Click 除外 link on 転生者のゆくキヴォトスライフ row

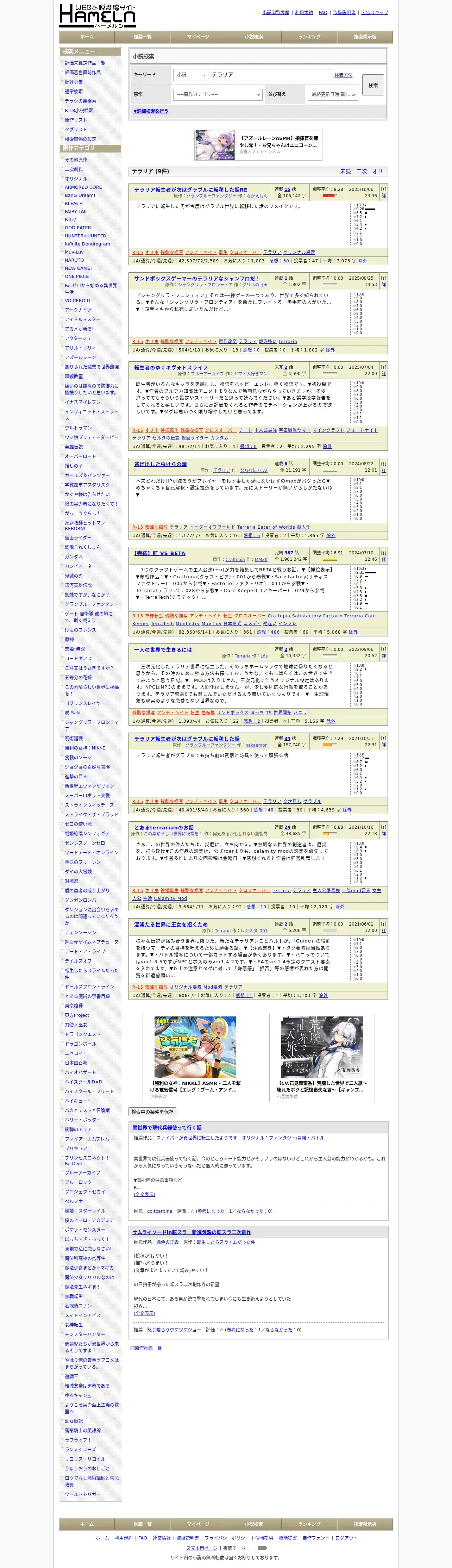(327, 446)
